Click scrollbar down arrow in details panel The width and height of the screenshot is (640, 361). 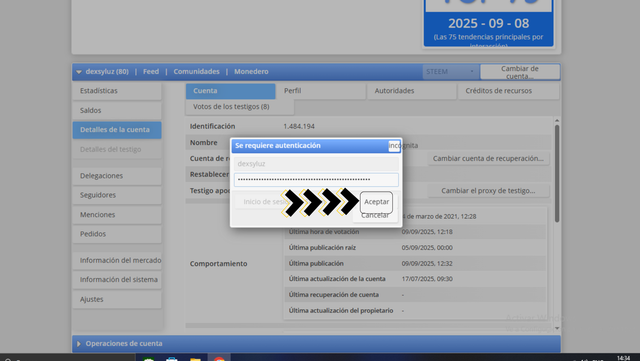click(x=557, y=328)
